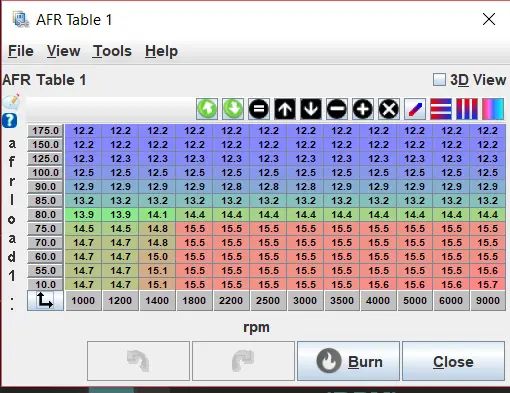
Task: Click the green up-arrow increase toolbar icon
Action: [x=207, y=109]
